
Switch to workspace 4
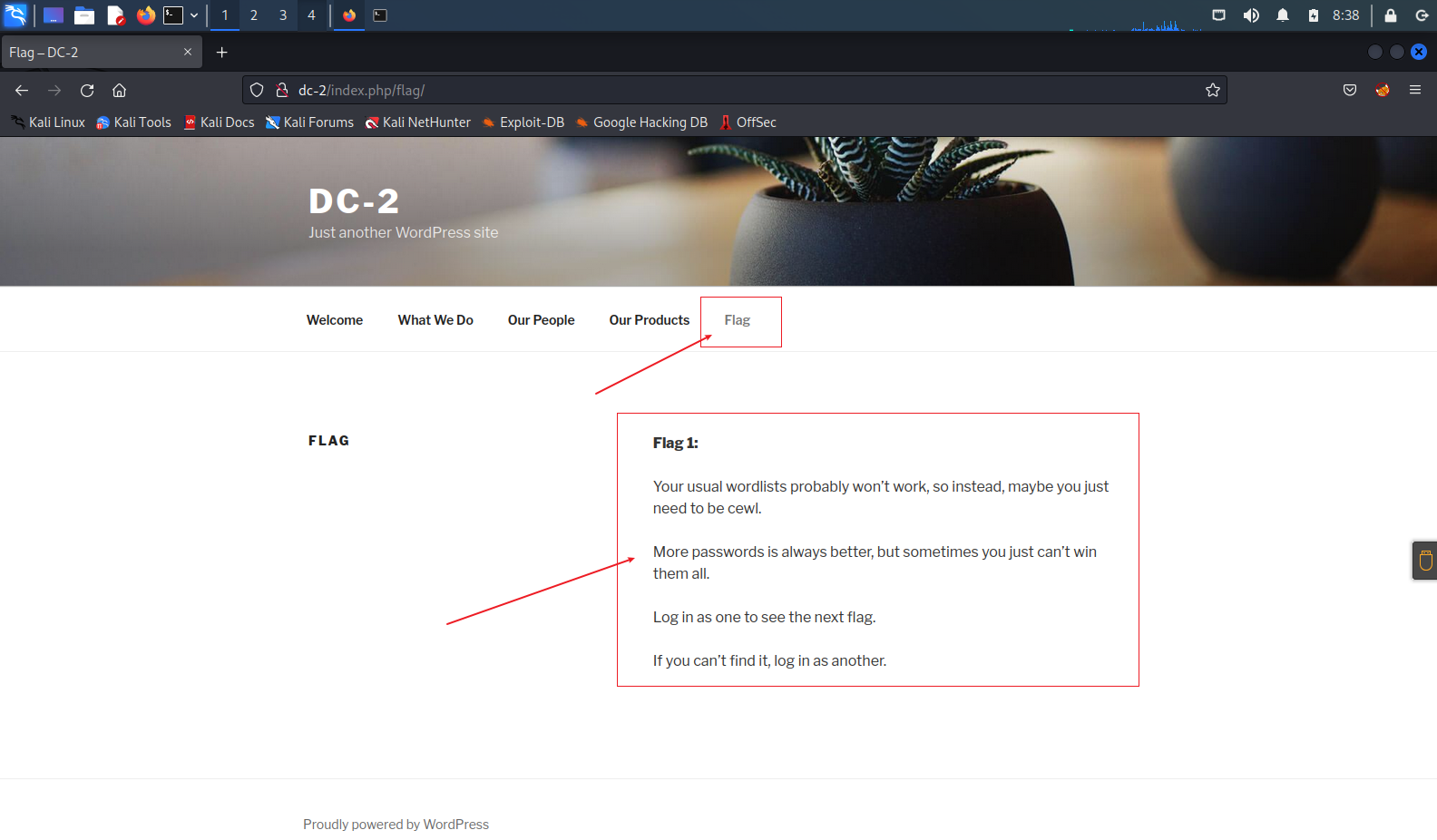point(311,15)
